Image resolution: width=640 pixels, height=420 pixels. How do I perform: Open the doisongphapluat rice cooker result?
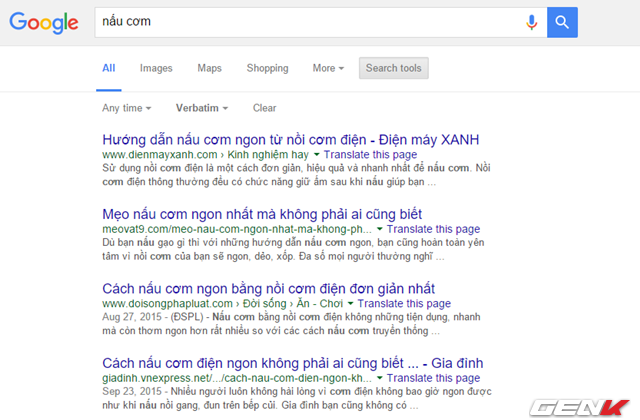pos(269,288)
